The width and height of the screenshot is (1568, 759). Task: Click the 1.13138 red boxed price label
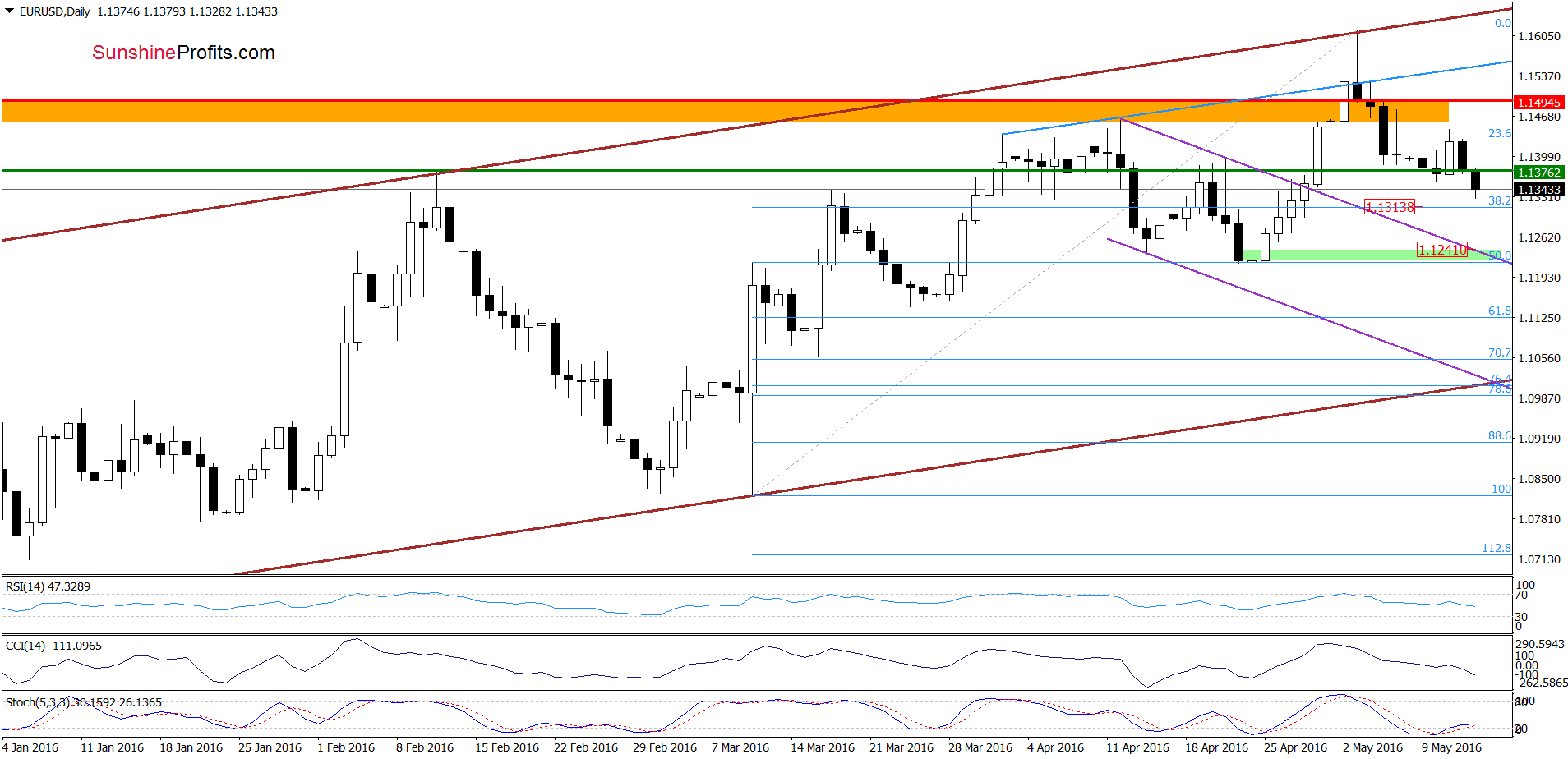point(1390,207)
